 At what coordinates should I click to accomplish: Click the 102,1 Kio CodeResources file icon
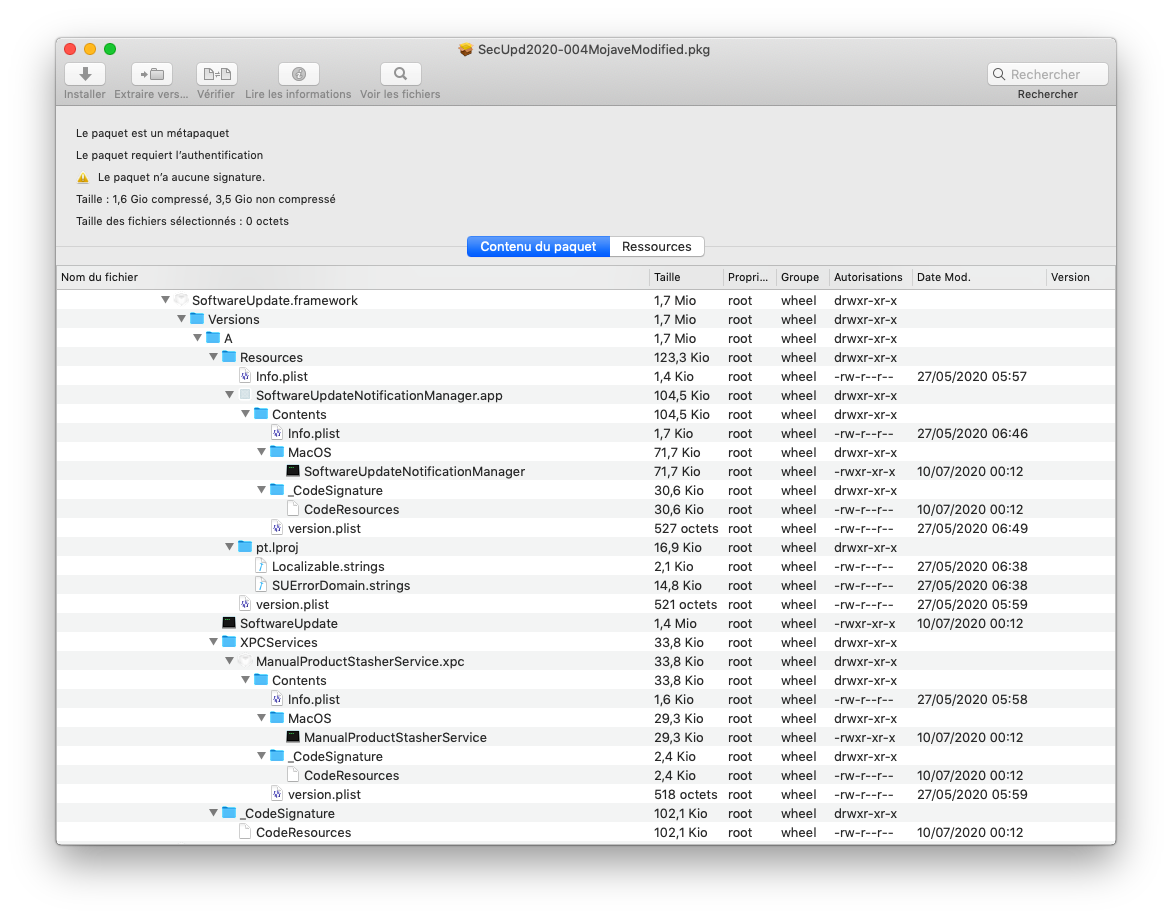(x=245, y=832)
